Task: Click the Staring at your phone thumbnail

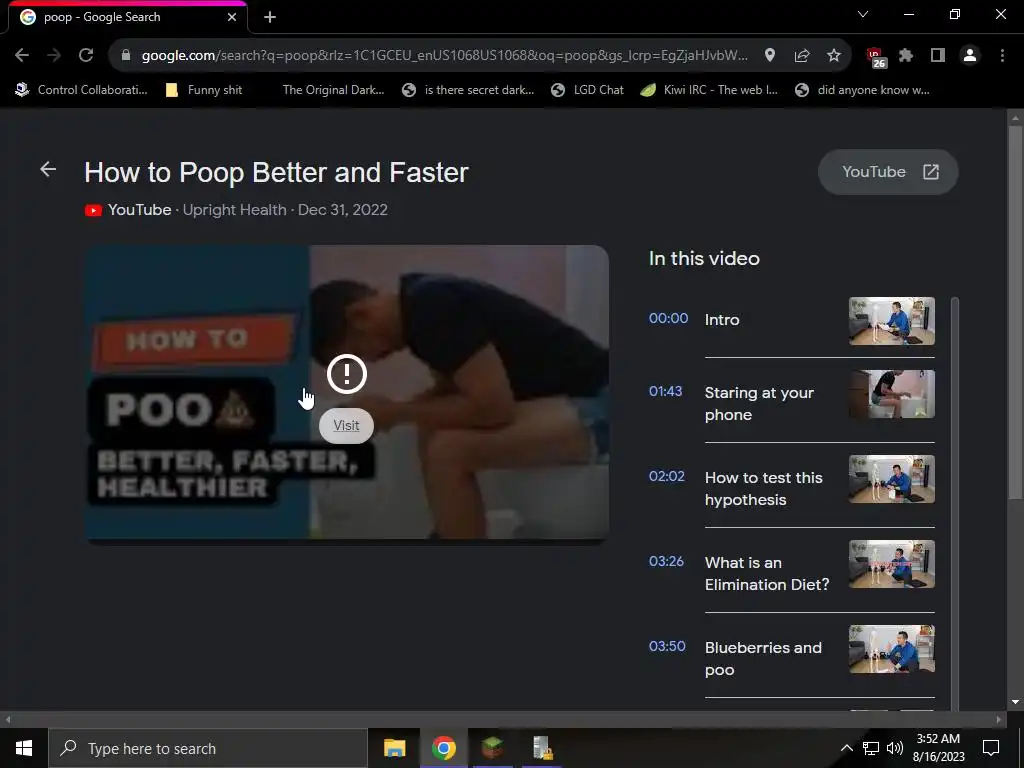Action: [891, 394]
